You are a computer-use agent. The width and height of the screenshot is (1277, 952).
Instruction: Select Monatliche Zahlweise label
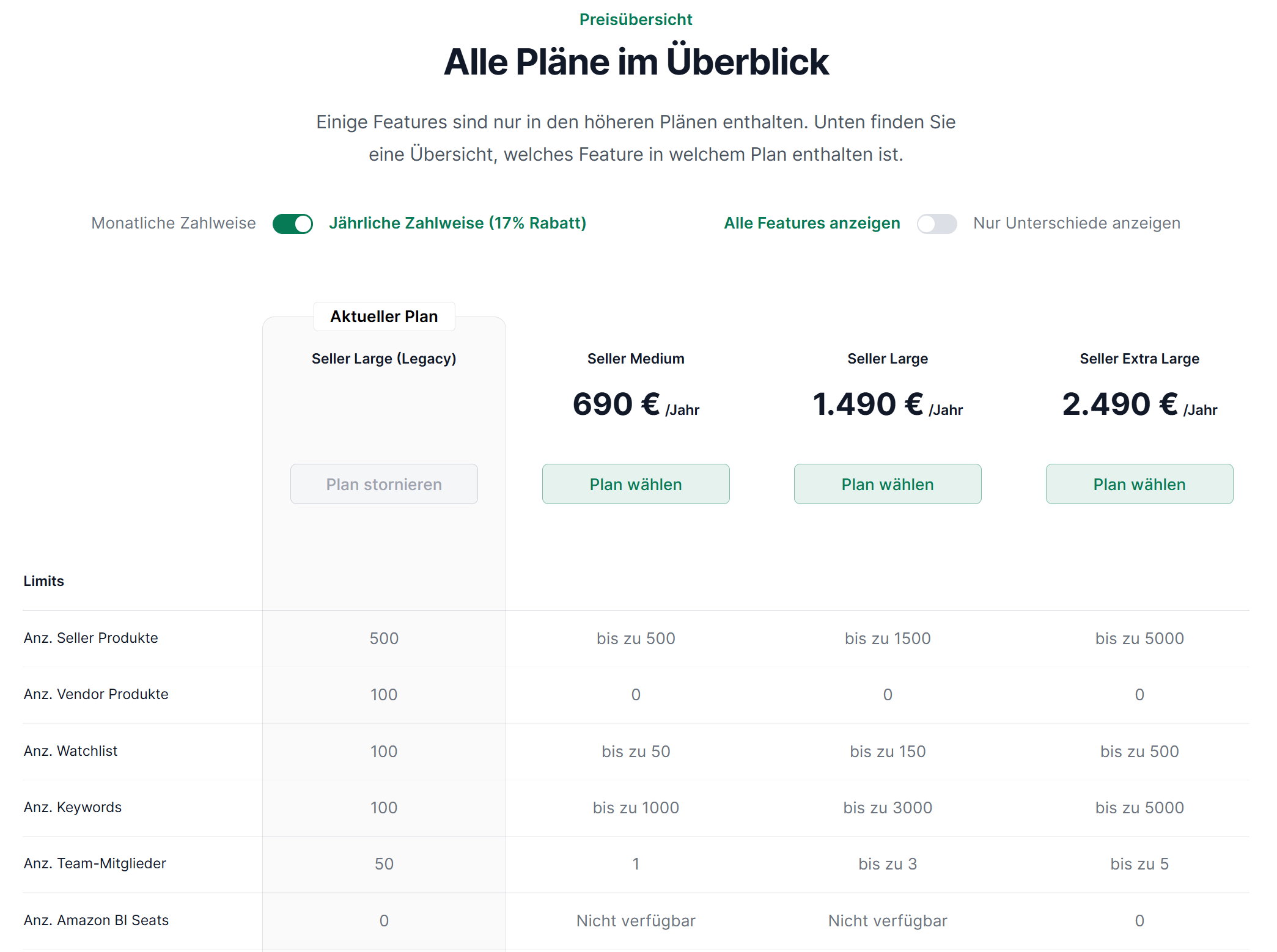[x=174, y=223]
